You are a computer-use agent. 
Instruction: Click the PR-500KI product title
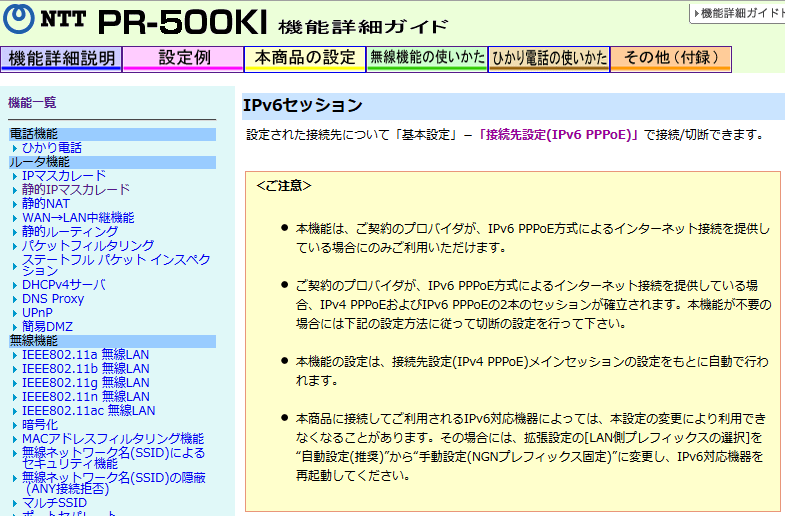182,22
